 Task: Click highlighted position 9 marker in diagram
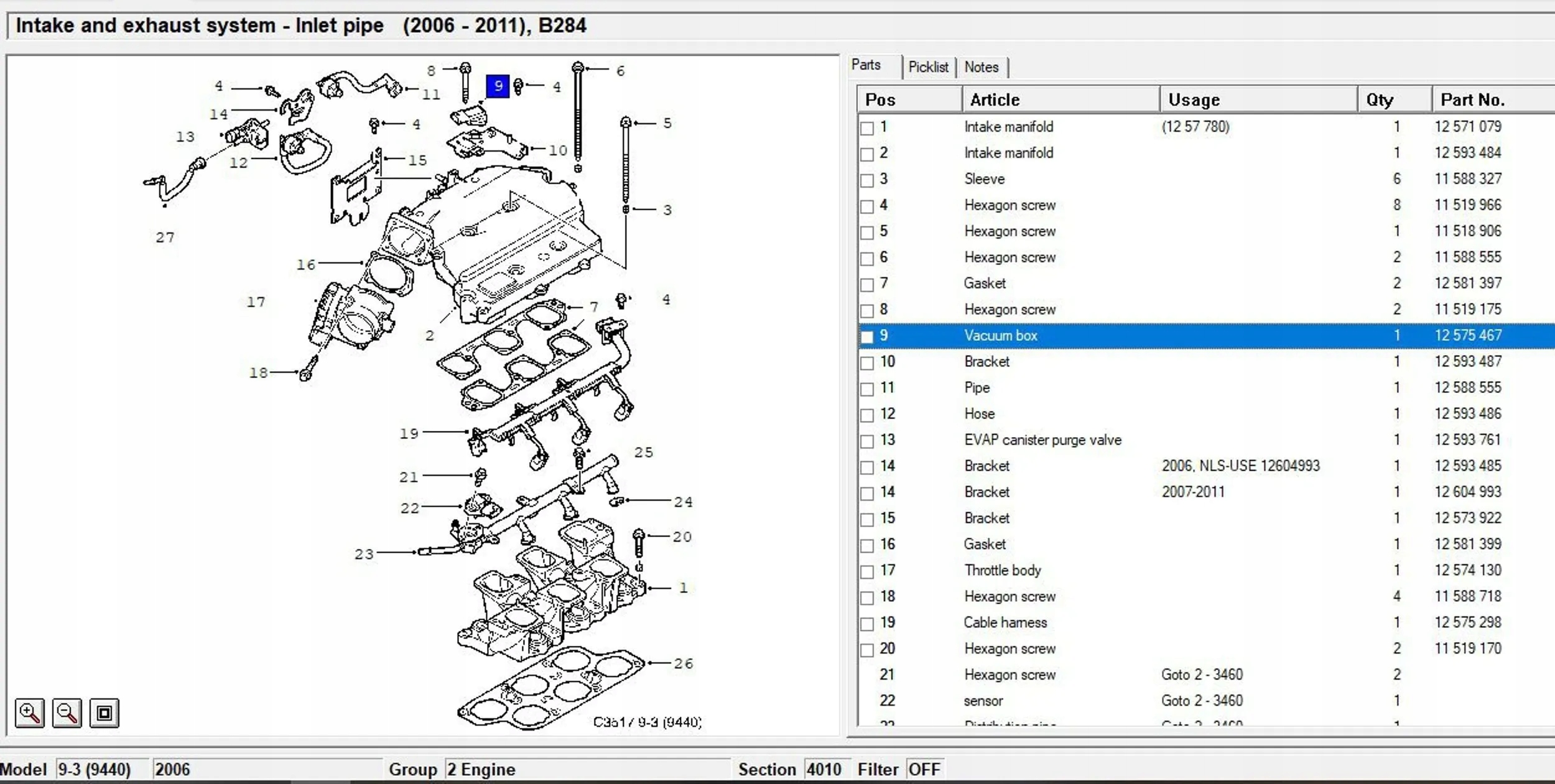(498, 86)
